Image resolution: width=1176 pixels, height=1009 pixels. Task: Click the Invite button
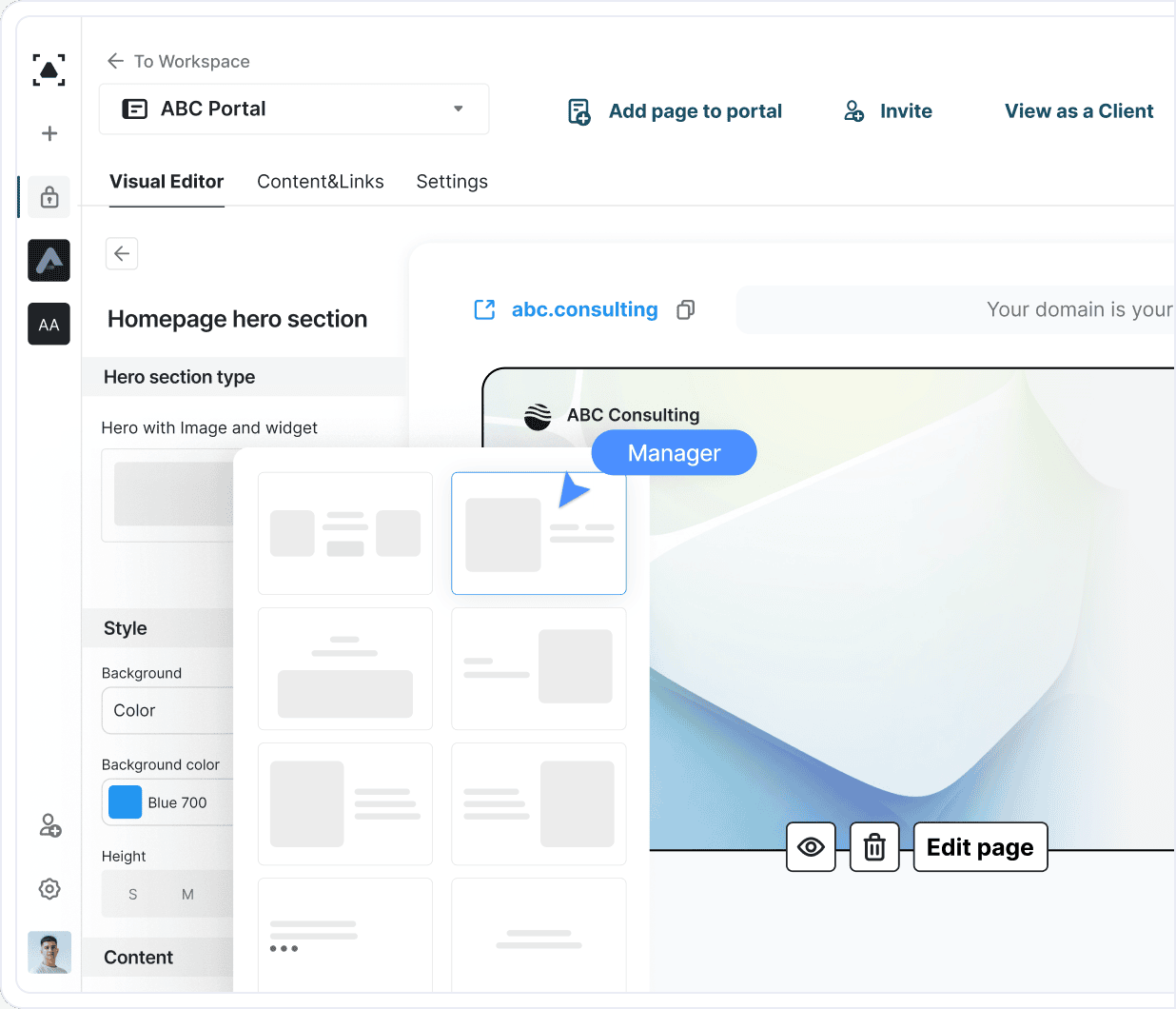click(906, 111)
